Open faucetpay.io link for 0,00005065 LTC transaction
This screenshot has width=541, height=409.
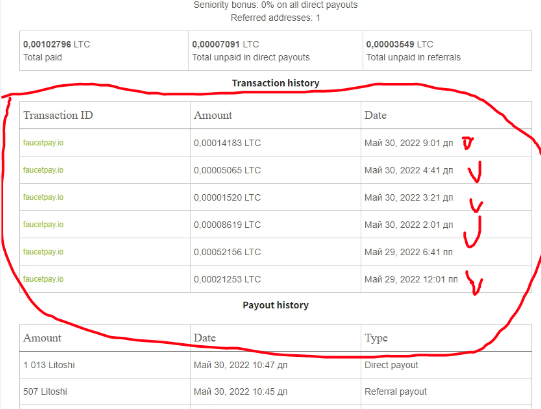[43, 170]
